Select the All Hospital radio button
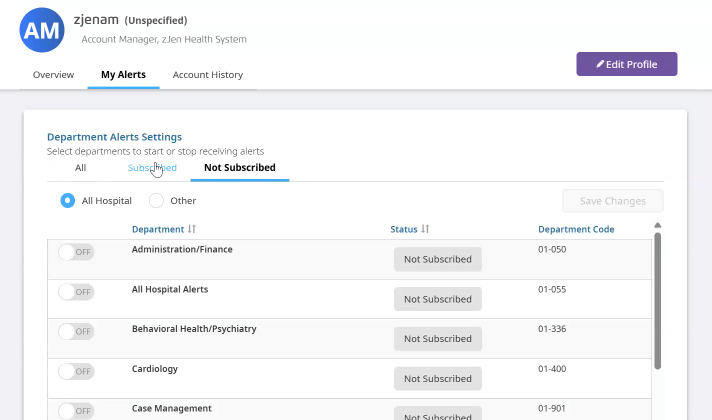 pyautogui.click(x=68, y=200)
